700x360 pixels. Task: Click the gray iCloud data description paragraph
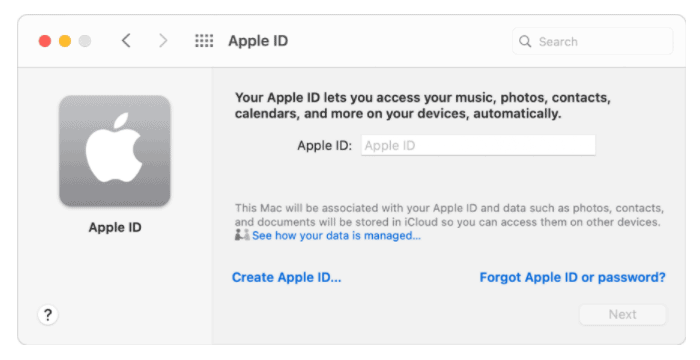[449, 215]
